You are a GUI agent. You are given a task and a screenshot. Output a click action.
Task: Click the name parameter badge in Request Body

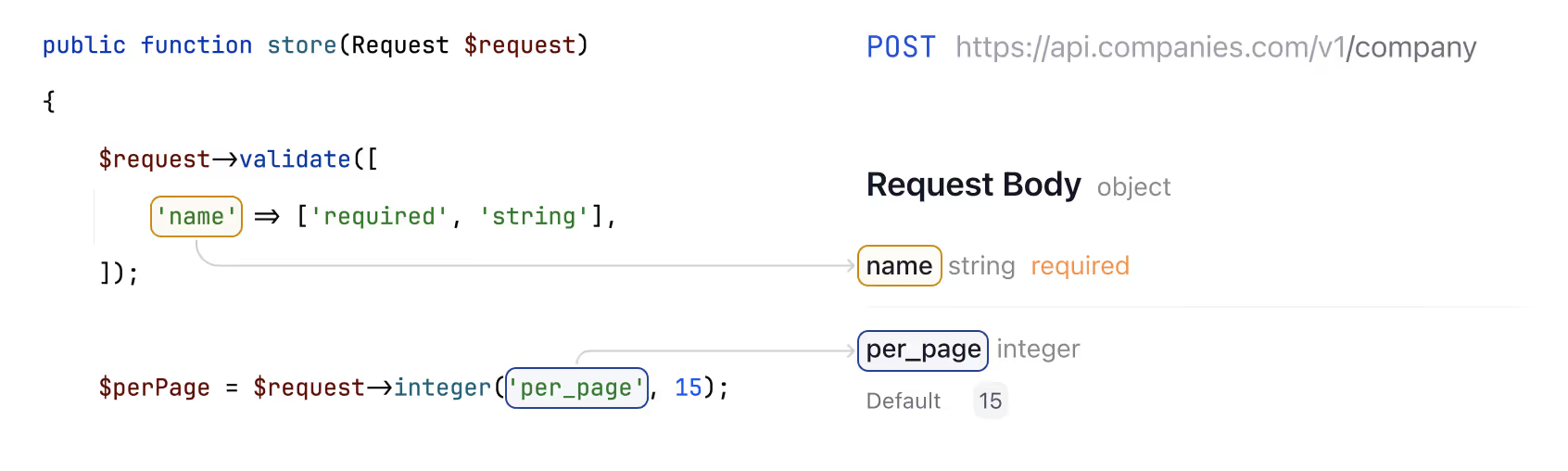pyautogui.click(x=900, y=265)
